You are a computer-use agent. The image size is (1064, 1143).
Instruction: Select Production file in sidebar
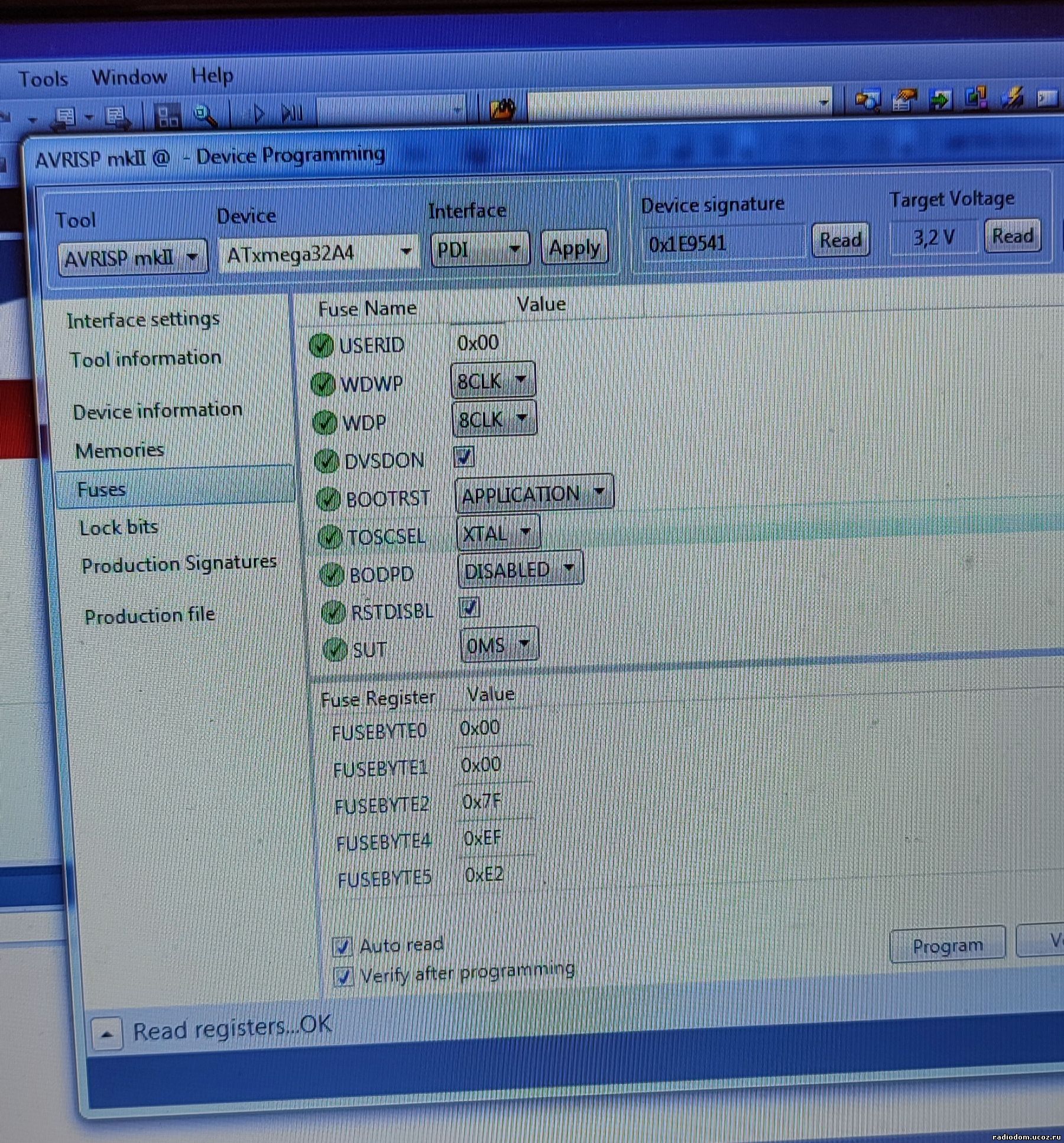[150, 616]
